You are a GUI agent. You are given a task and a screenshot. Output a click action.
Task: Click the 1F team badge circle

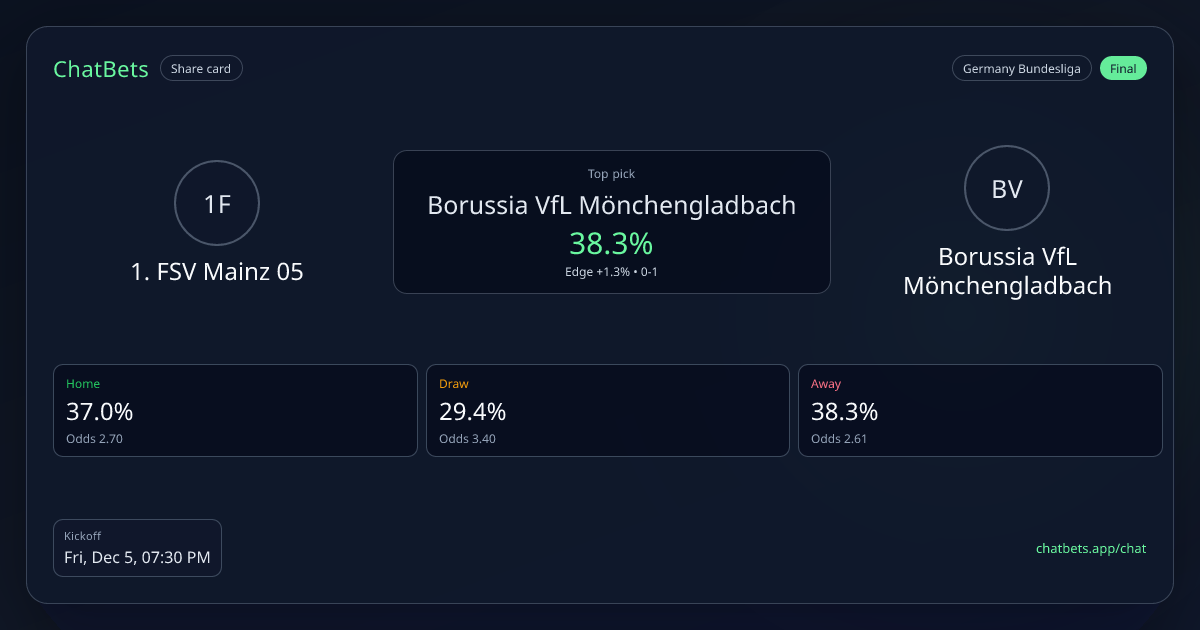[217, 204]
